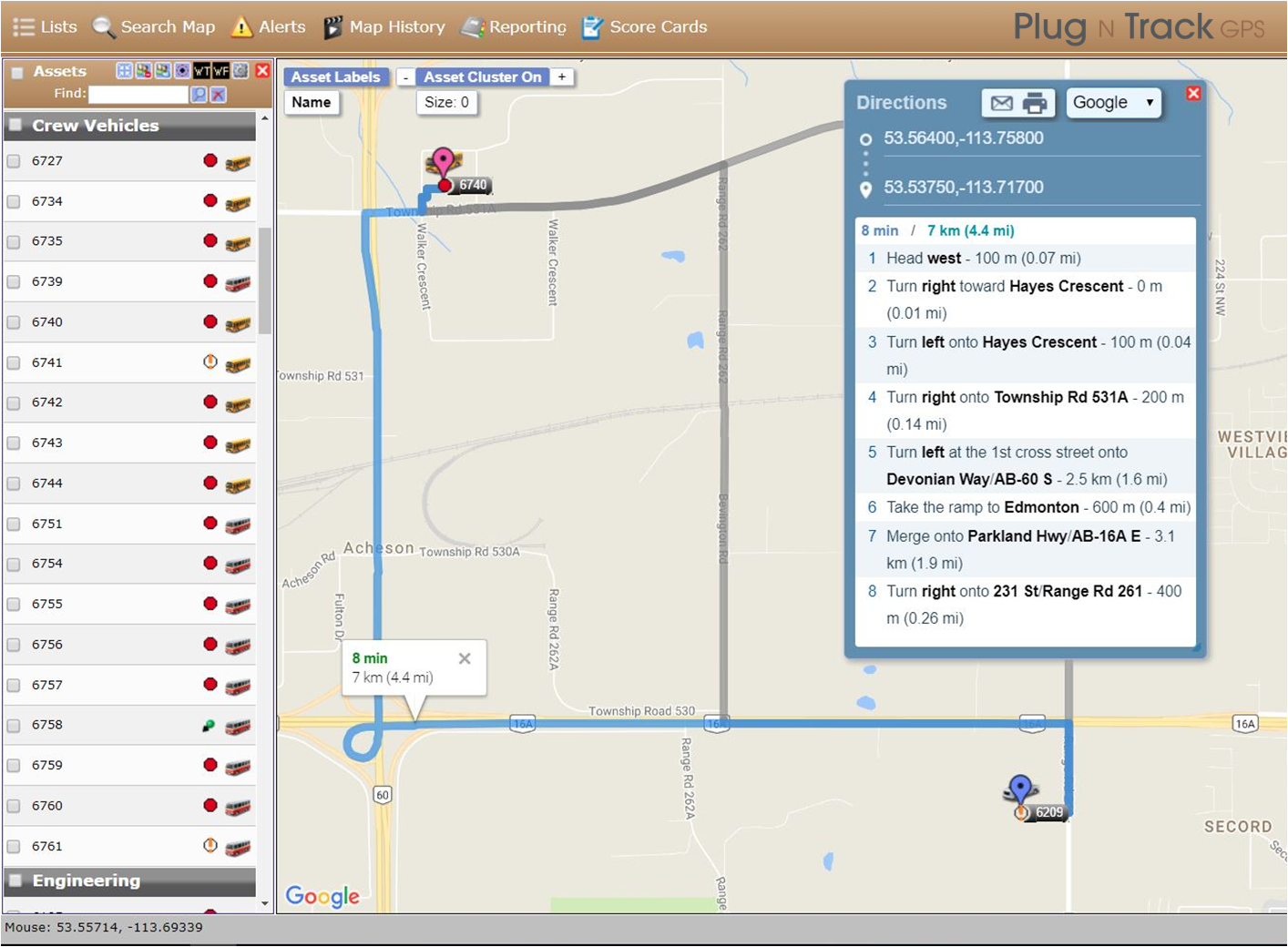The width and height of the screenshot is (1288, 947).
Task: Close the Directions panel
Action: pos(1193,93)
